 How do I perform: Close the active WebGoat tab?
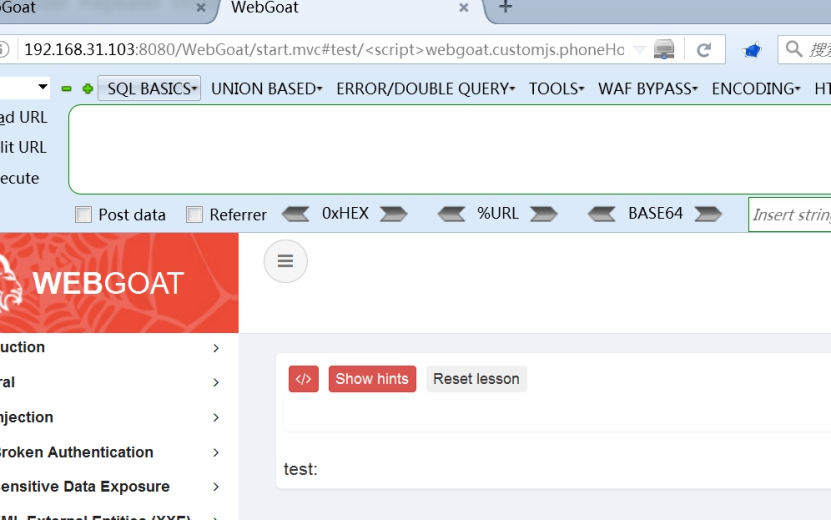[464, 8]
